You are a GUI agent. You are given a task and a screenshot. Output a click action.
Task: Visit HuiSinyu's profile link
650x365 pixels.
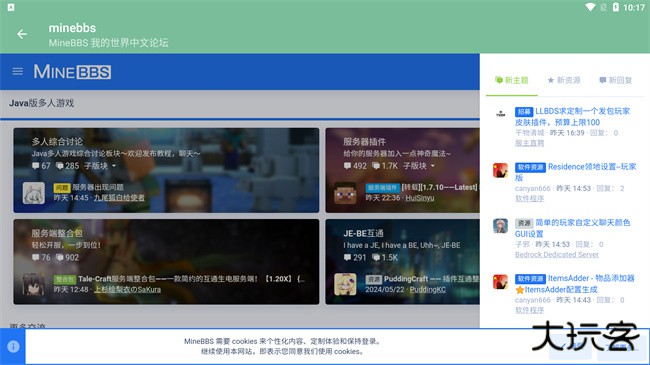coord(420,198)
